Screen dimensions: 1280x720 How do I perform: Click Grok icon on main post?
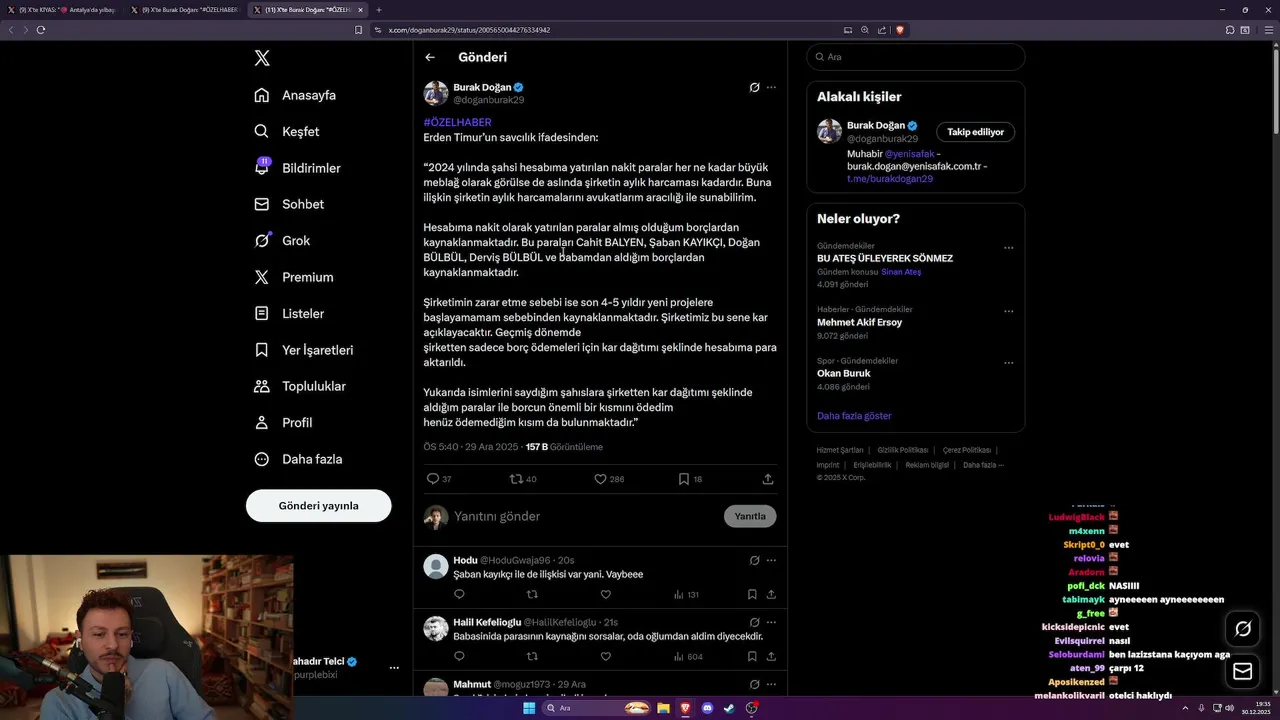tap(755, 87)
